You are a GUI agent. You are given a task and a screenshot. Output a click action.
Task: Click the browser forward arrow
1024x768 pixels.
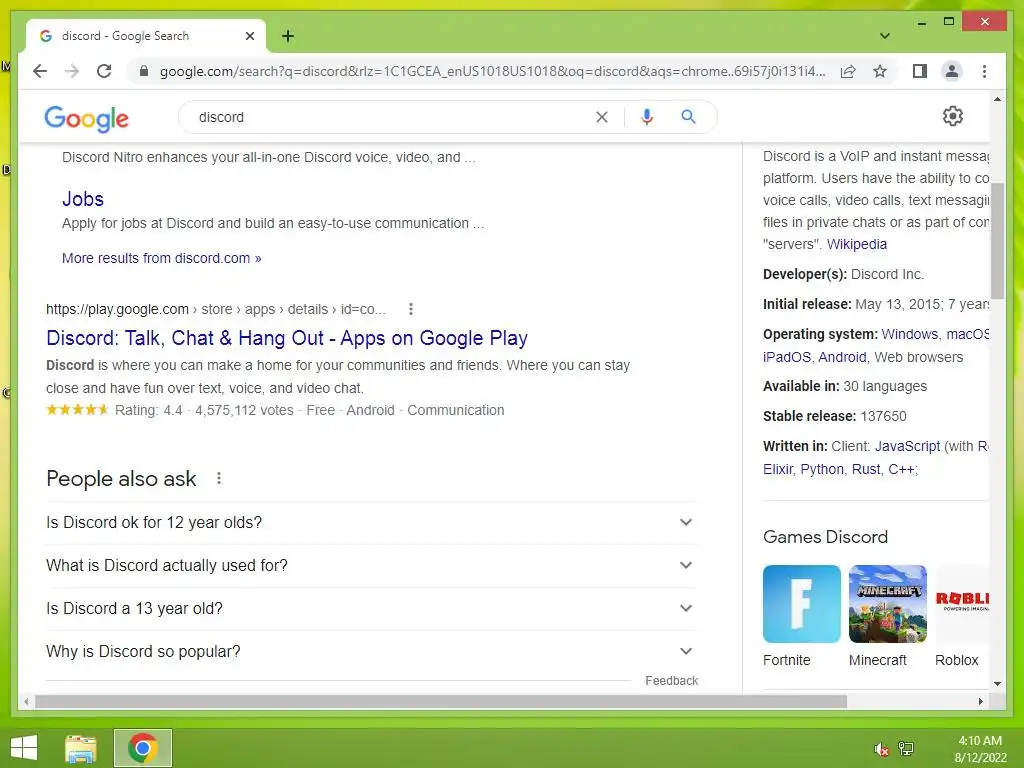(x=72, y=71)
